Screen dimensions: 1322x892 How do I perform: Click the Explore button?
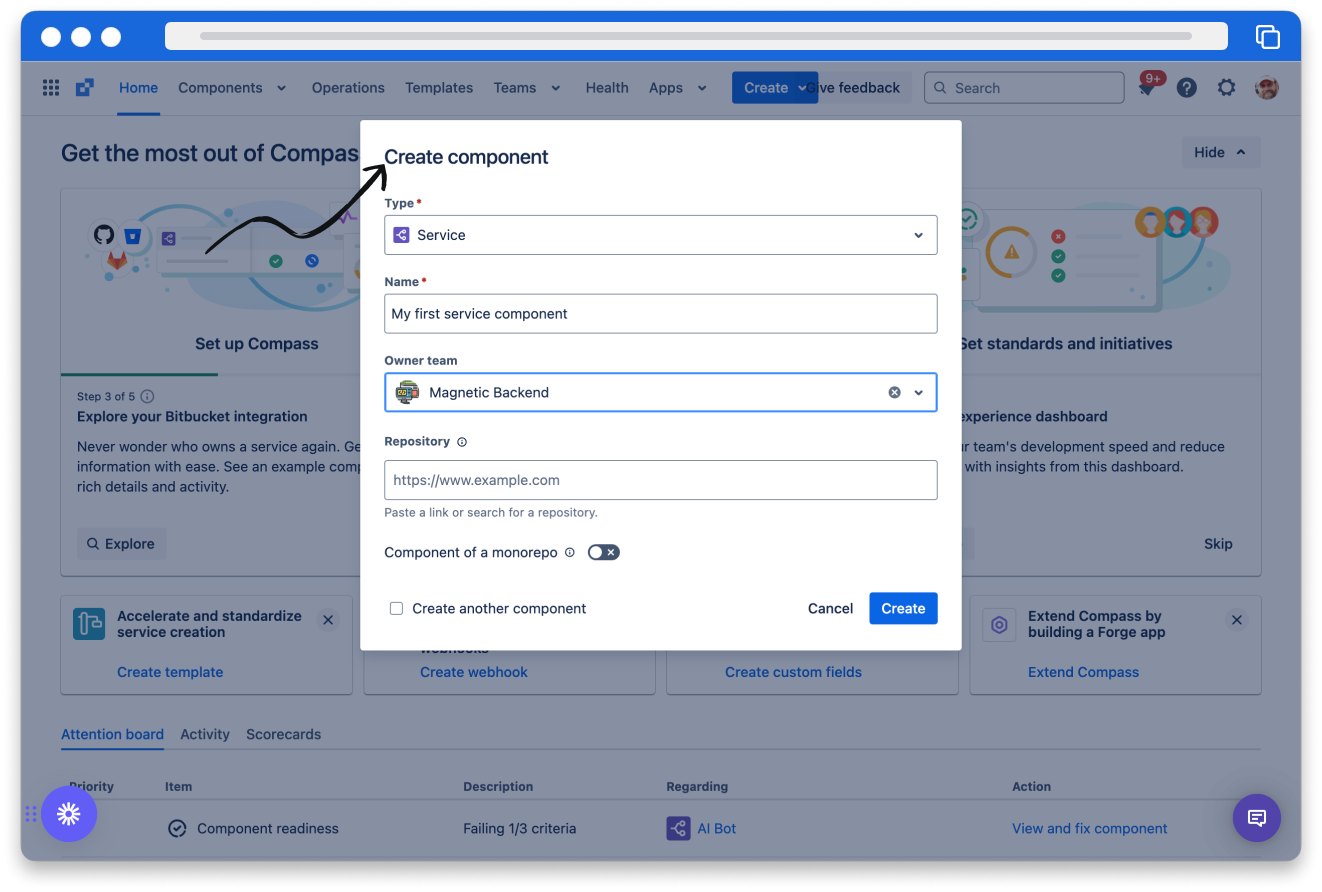pyautogui.click(x=121, y=544)
